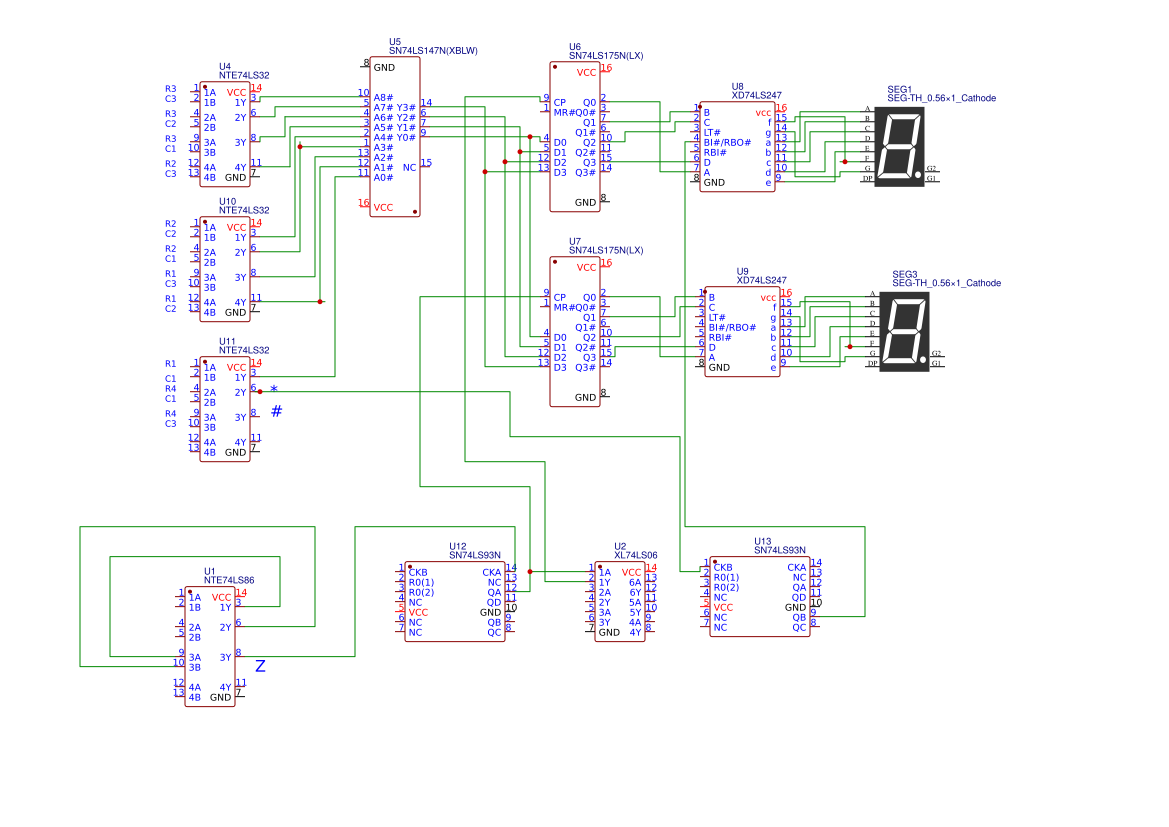Click the GND pin label on U5
The image size is (1169, 827).
[x=384, y=68]
